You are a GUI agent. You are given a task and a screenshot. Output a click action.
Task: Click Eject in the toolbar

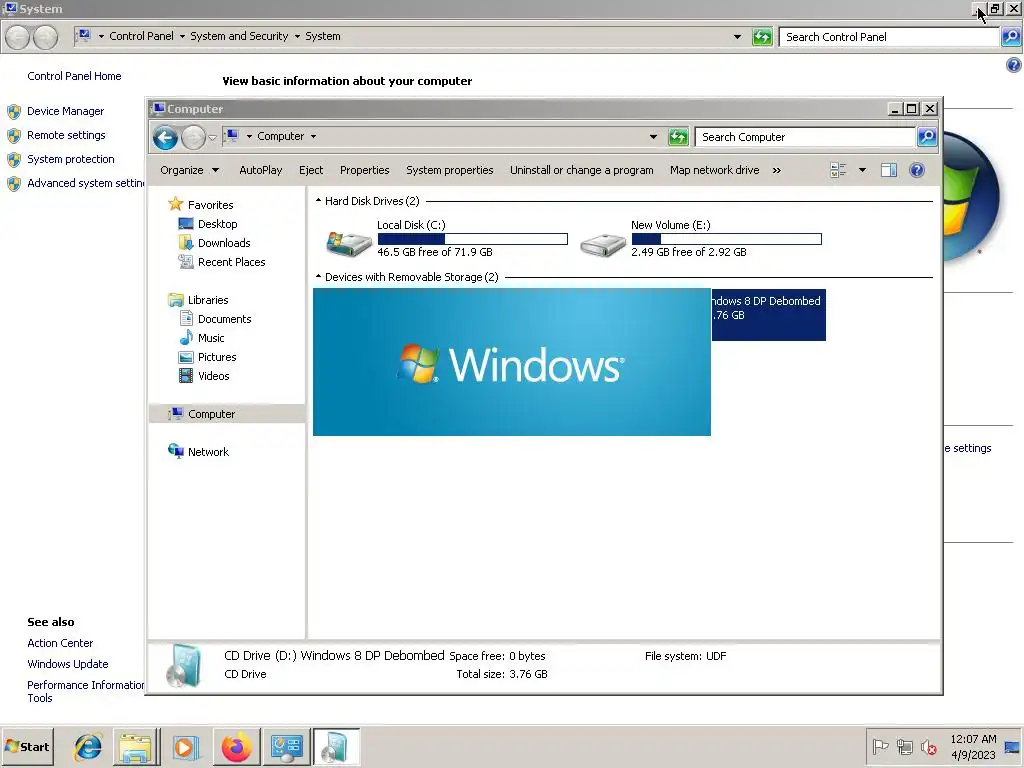(311, 170)
